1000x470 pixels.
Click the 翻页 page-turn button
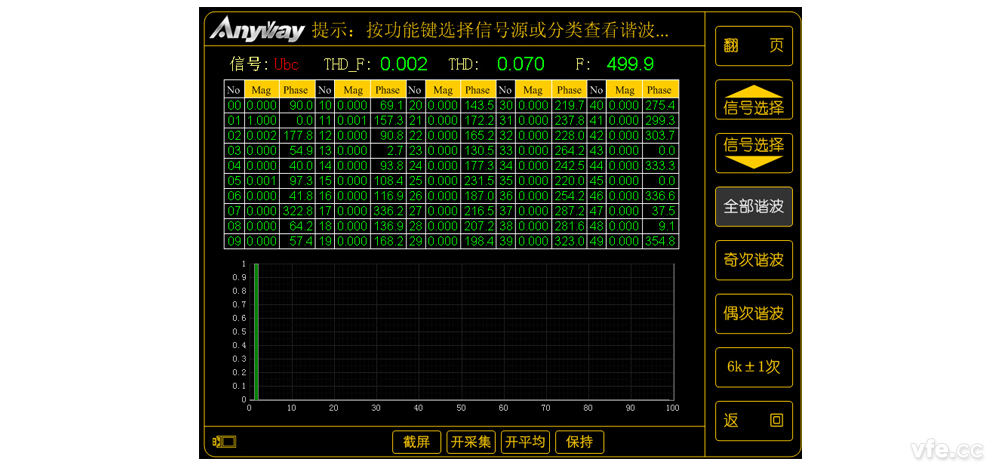[753, 46]
